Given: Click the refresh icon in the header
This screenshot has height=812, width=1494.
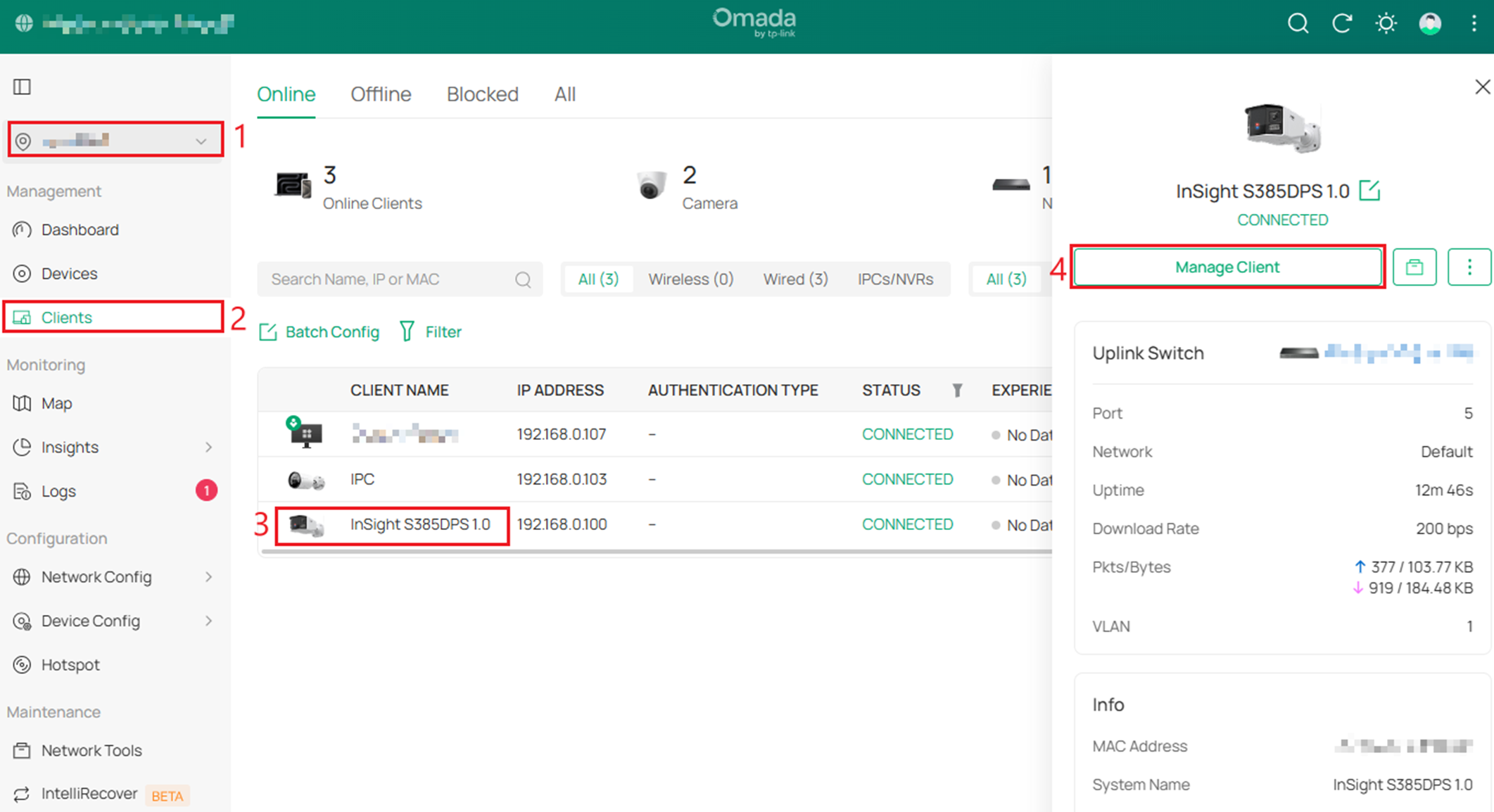Looking at the screenshot, I should (x=1342, y=23).
